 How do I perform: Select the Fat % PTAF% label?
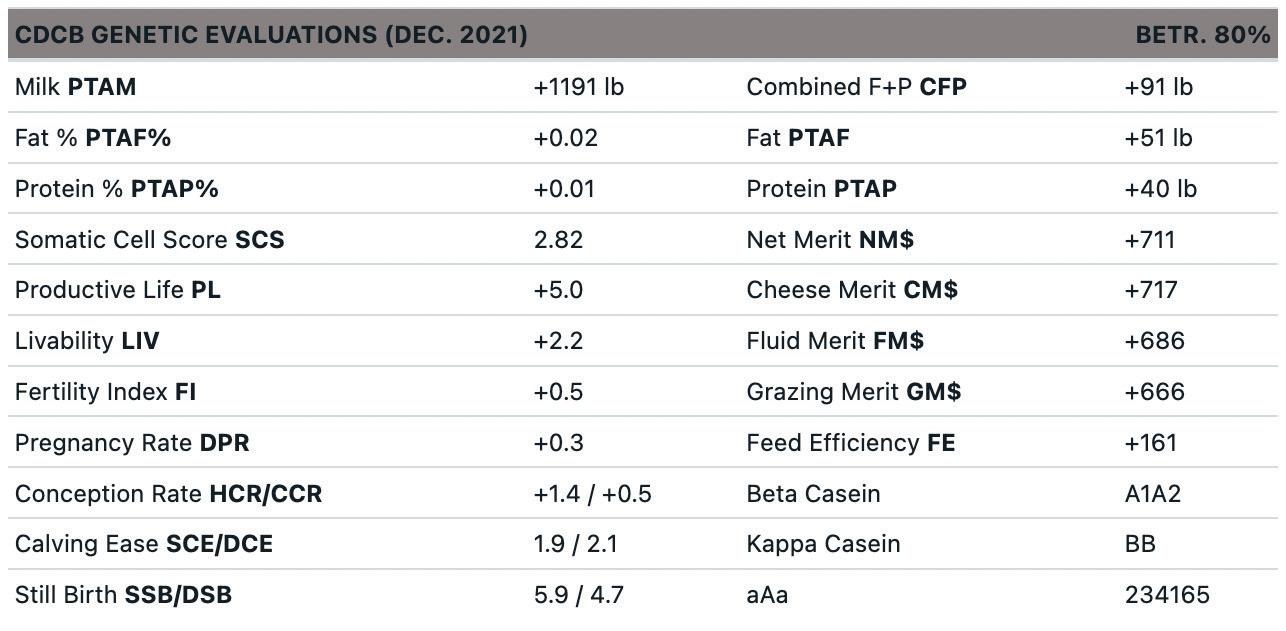(x=92, y=138)
